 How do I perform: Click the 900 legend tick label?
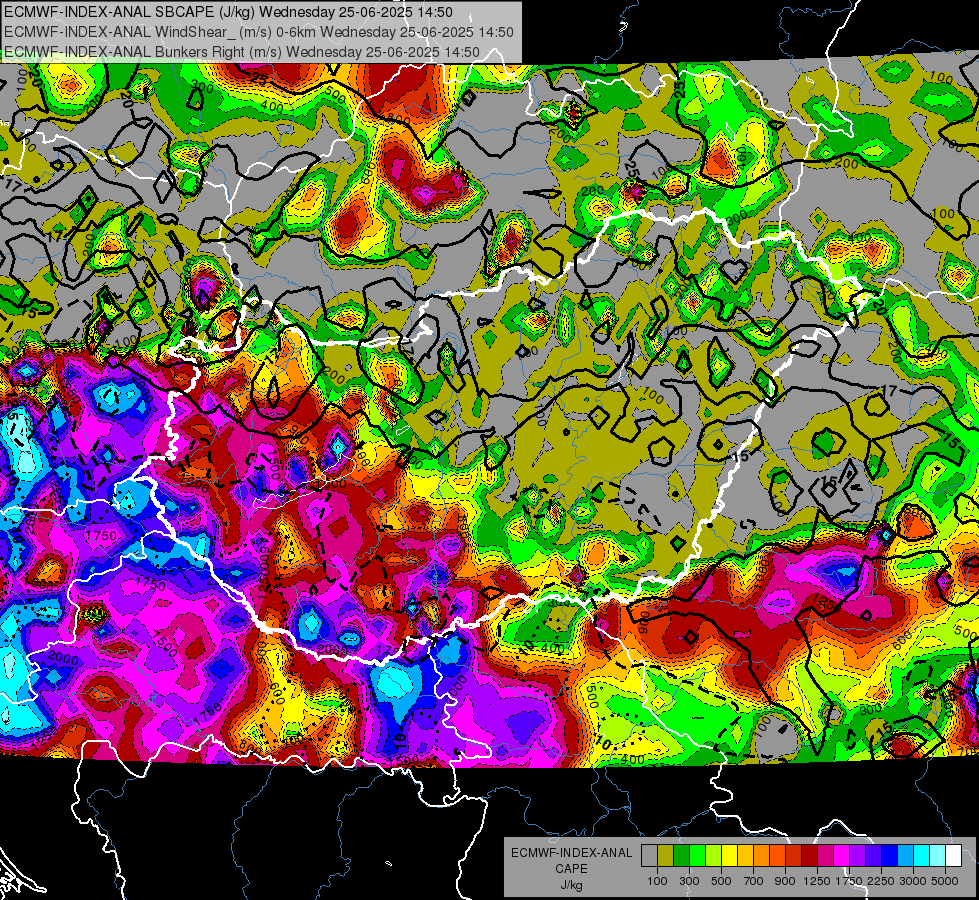[x=785, y=881]
